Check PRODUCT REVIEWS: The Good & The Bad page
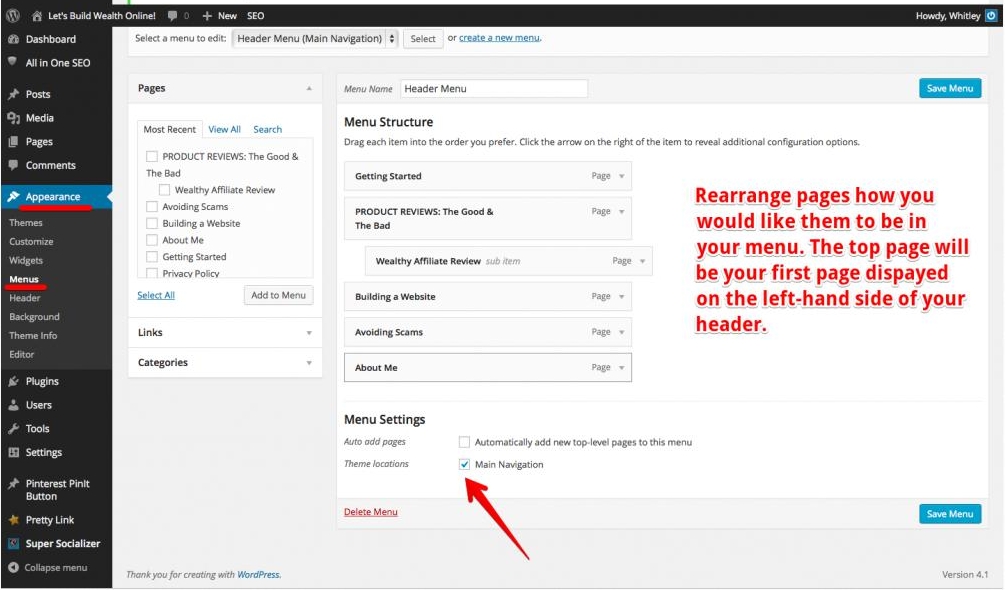This screenshot has height=590, width=1005. coord(152,156)
